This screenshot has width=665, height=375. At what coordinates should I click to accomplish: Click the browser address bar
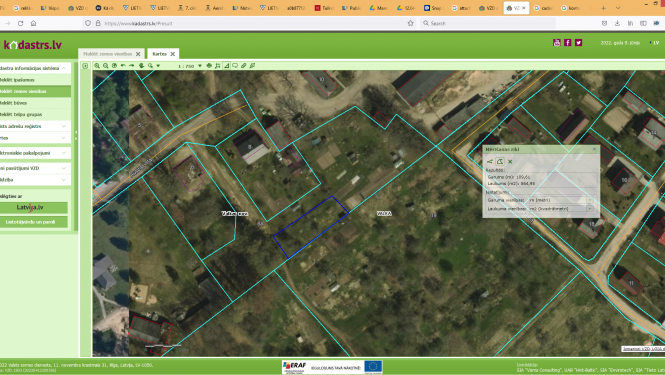pos(250,23)
